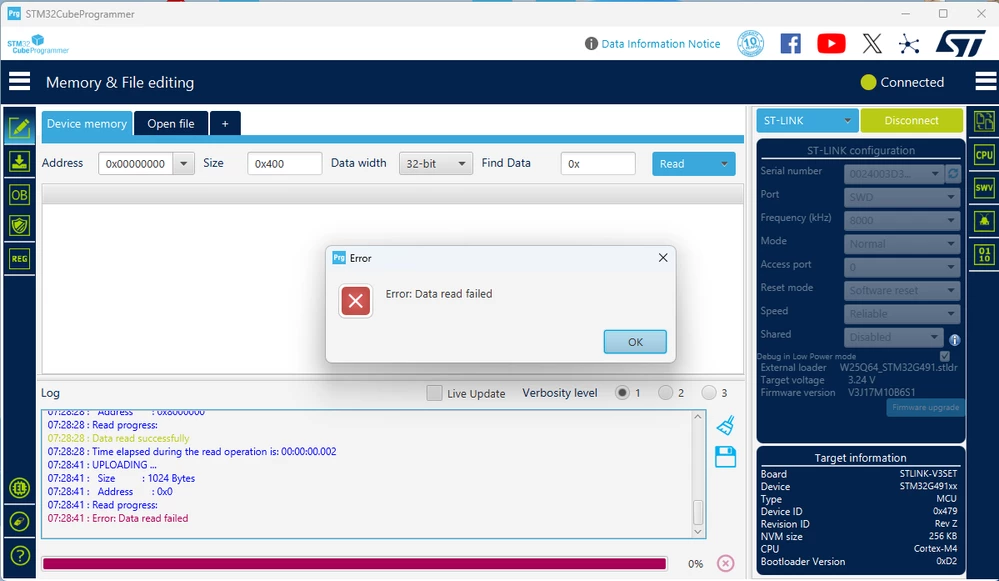Close the Error dialog with X
Viewport: 999px width, 581px height.
[663, 257]
